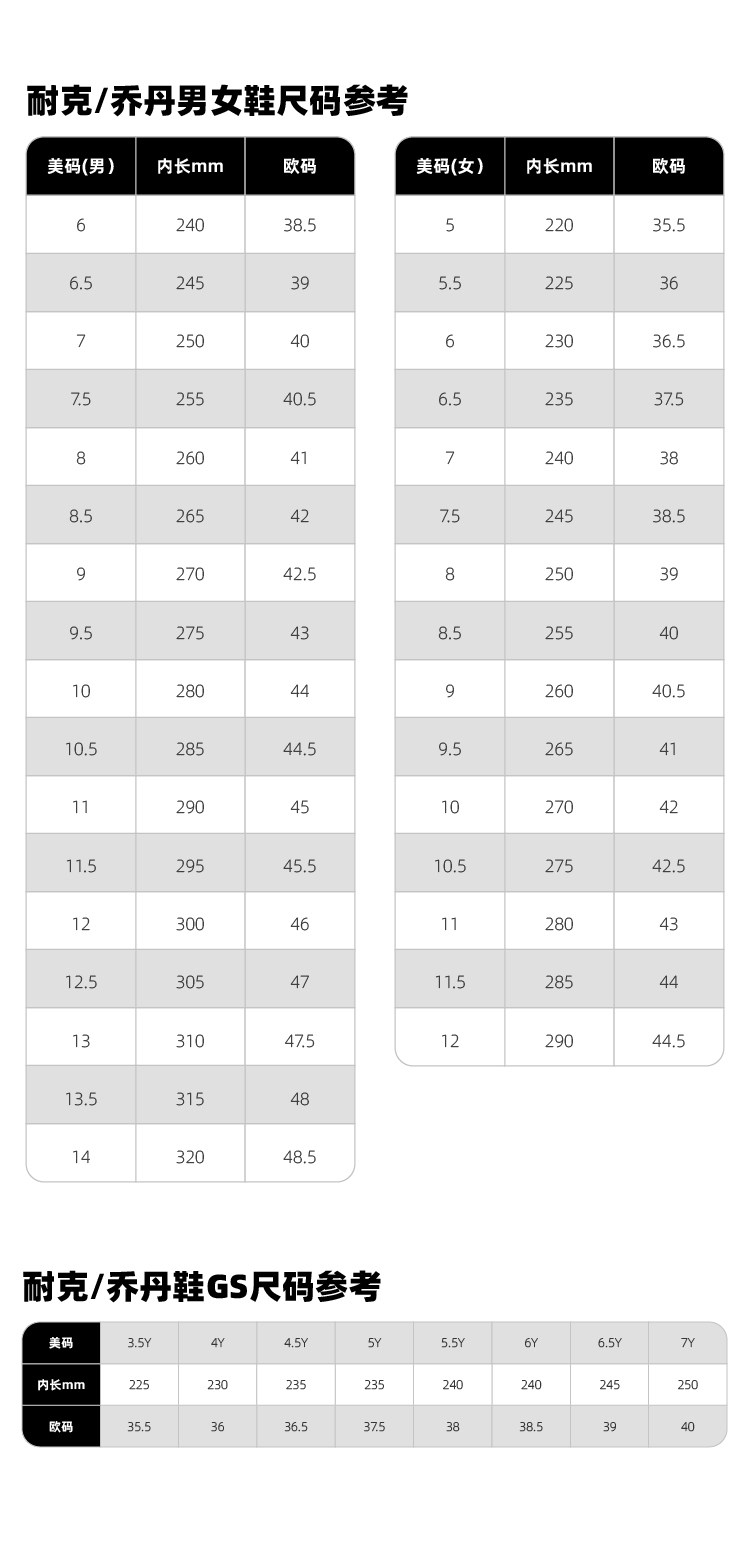Click the 美码(男) column header
Image resolution: width=750 pixels, height=1556 pixels.
click(x=81, y=166)
